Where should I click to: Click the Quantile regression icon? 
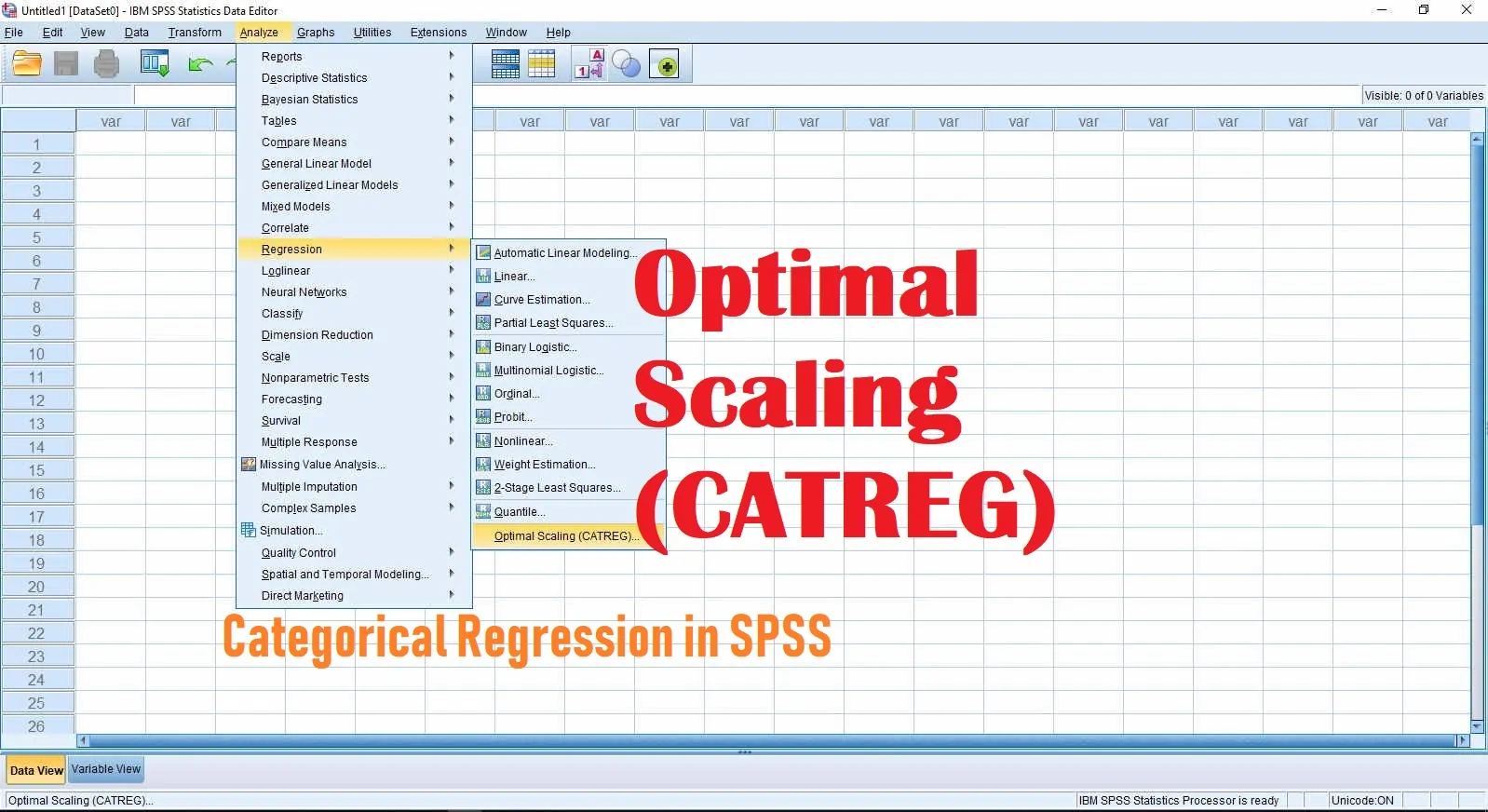click(483, 511)
